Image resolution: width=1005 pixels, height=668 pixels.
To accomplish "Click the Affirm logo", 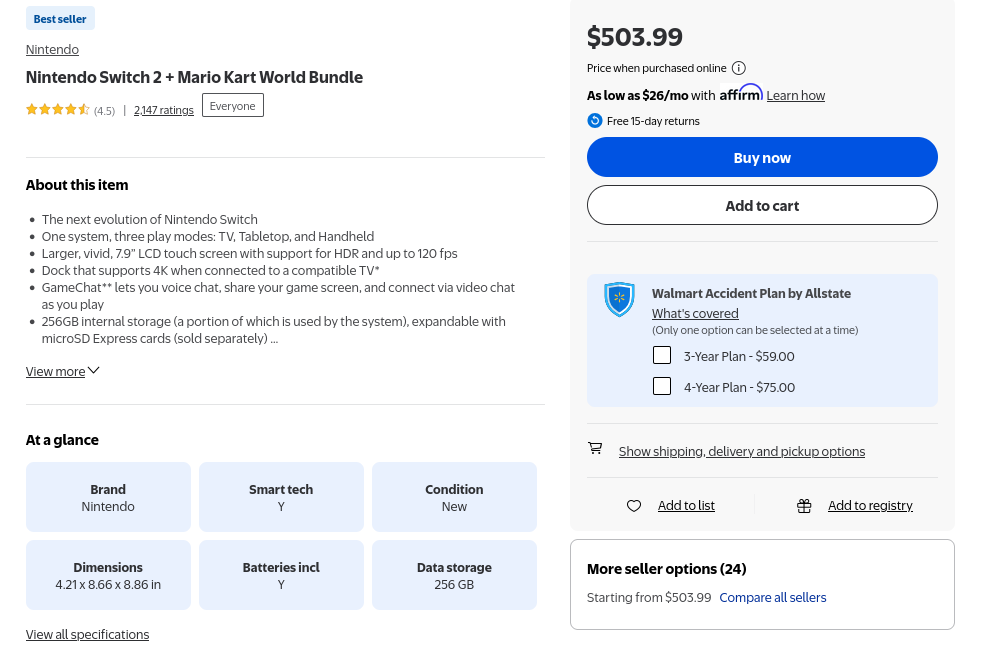I will click(741, 94).
